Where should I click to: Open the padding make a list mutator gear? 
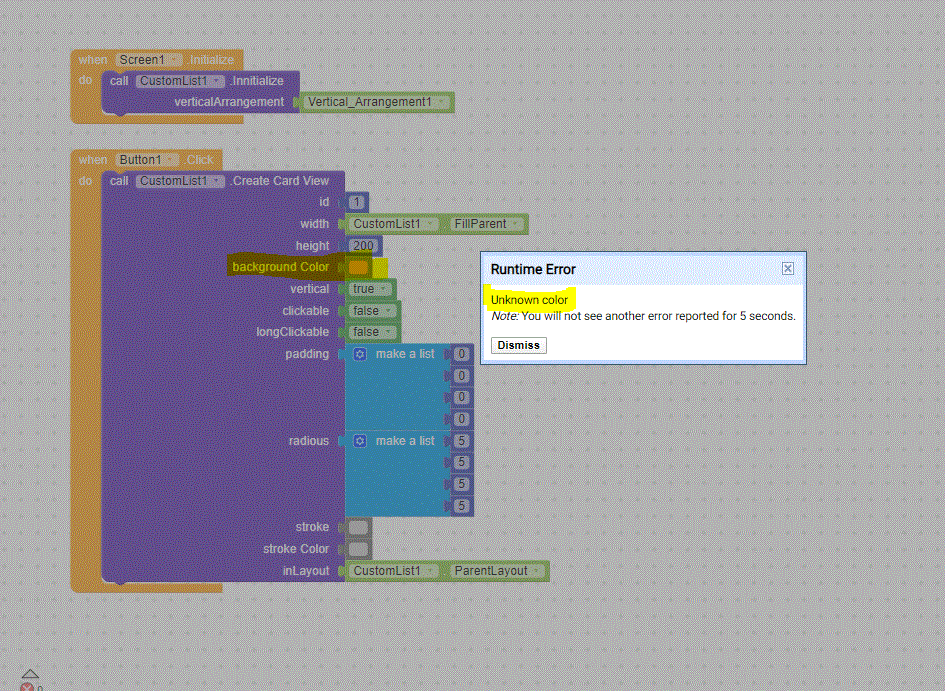(360, 354)
